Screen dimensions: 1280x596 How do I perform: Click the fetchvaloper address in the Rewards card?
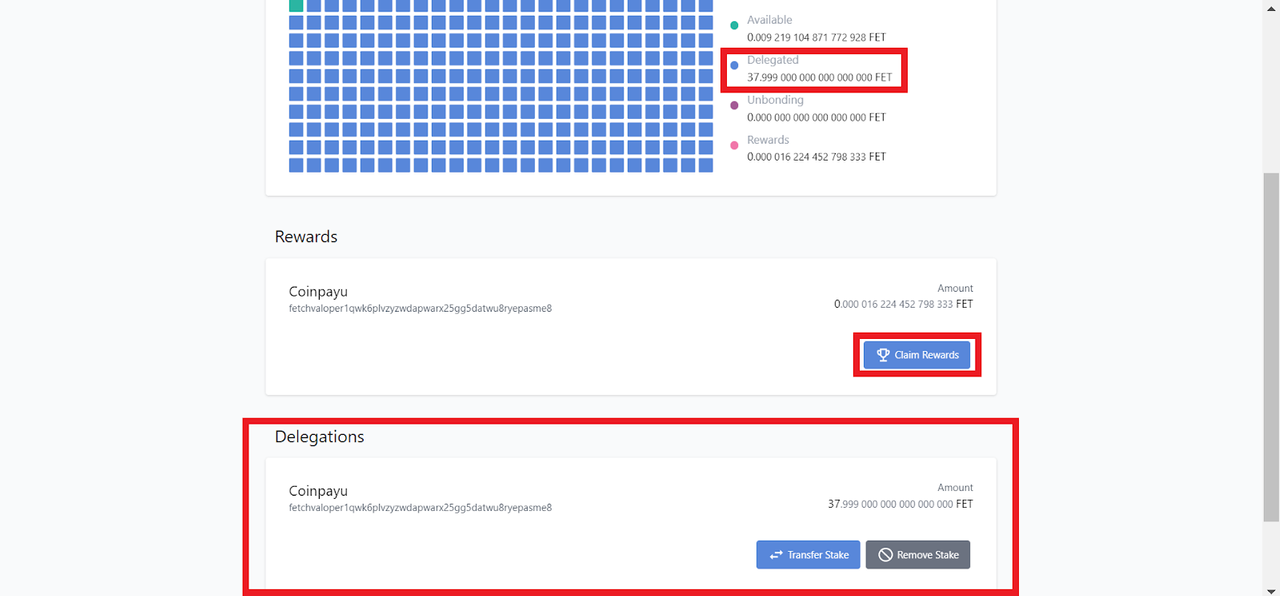click(420, 308)
